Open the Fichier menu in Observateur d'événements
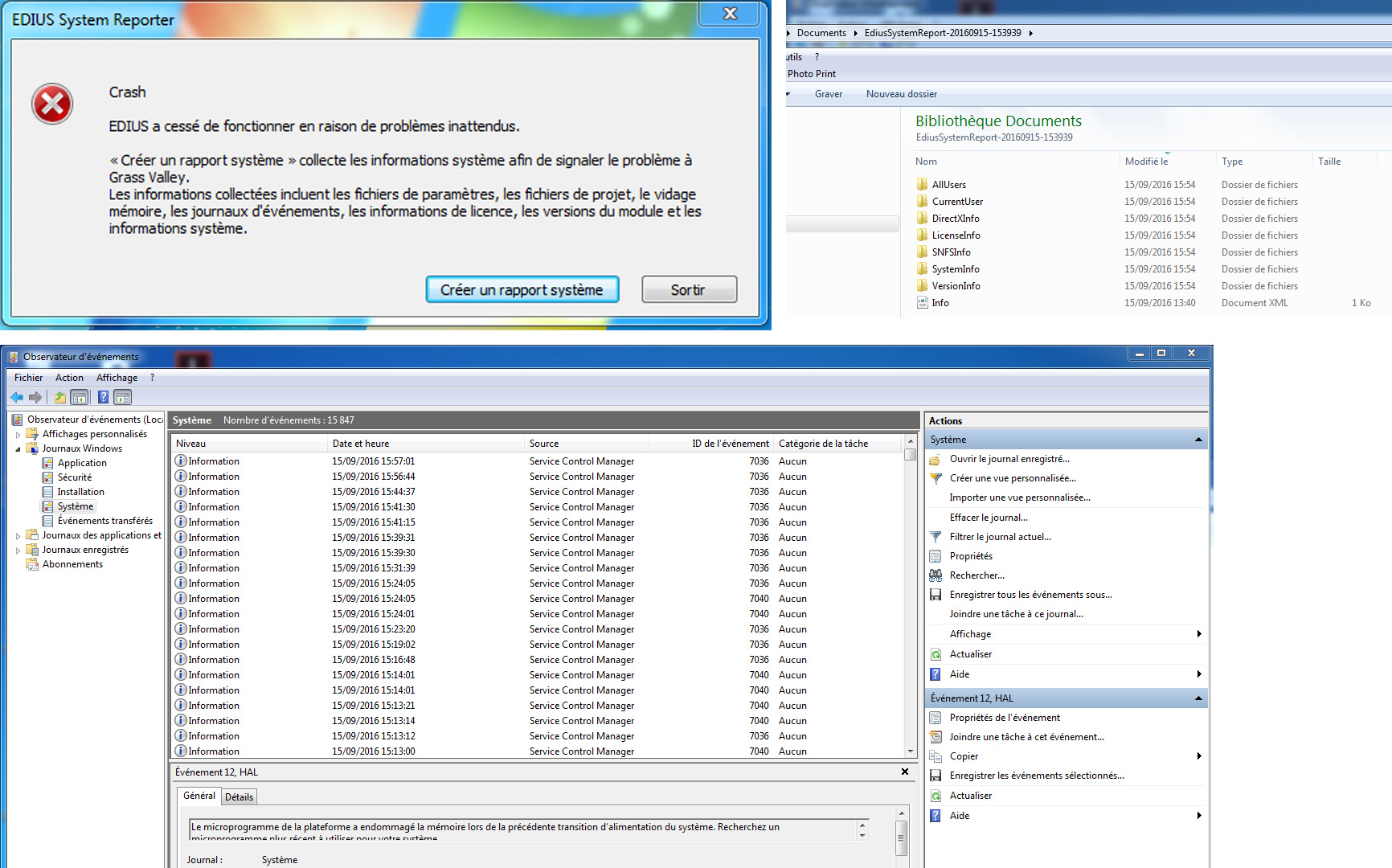Screen dimensions: 1392x868 coord(28,378)
